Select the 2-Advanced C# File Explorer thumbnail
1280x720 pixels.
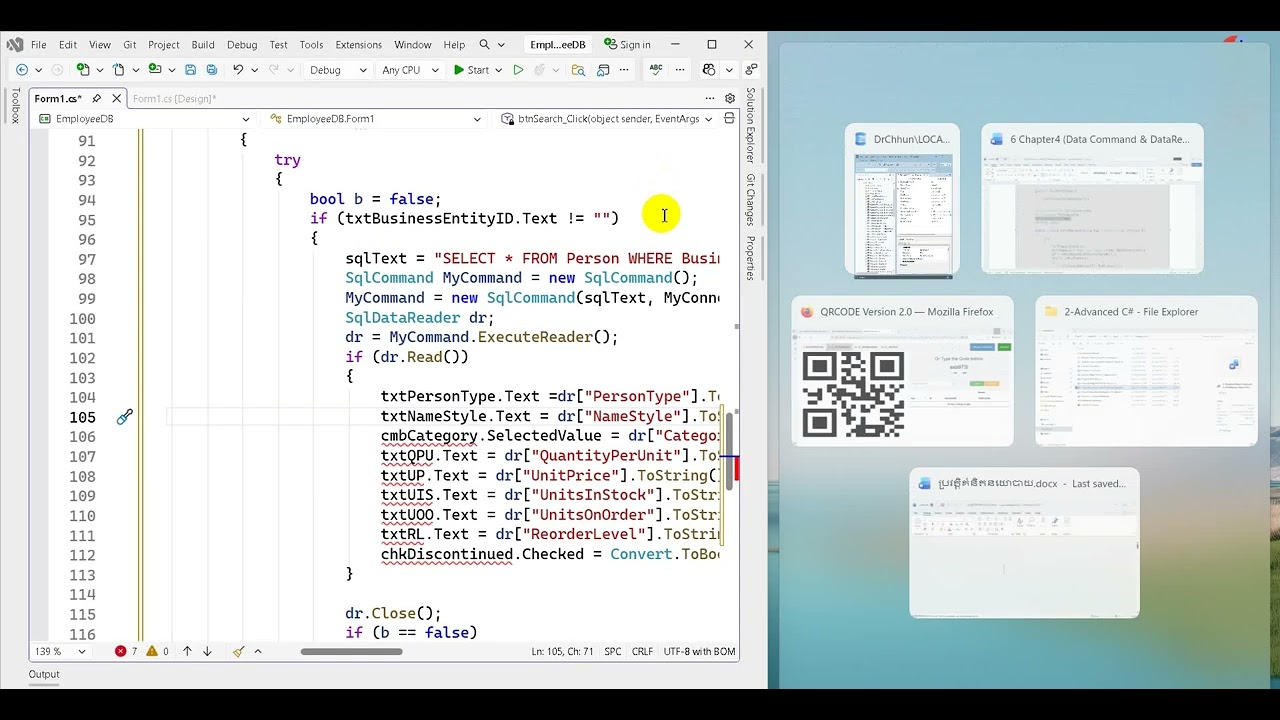pyautogui.click(x=1146, y=371)
